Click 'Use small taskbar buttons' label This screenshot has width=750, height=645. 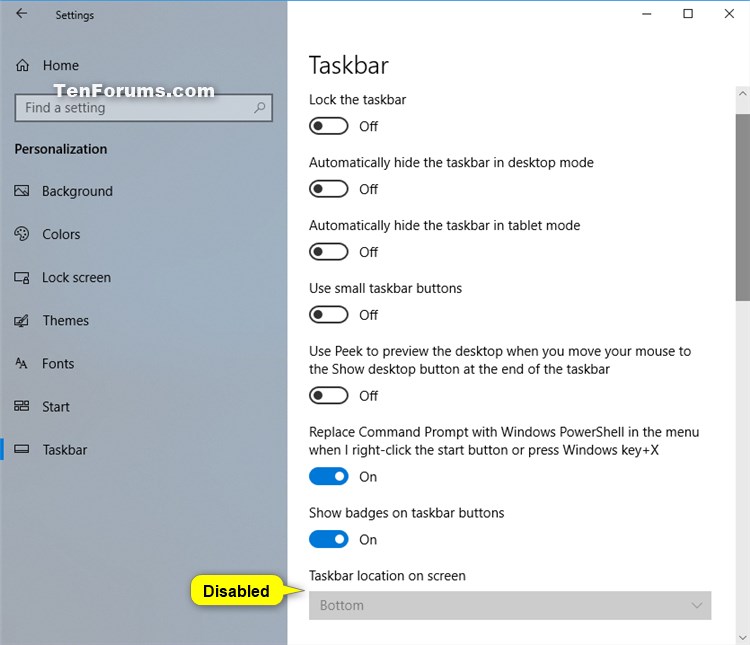(x=386, y=288)
